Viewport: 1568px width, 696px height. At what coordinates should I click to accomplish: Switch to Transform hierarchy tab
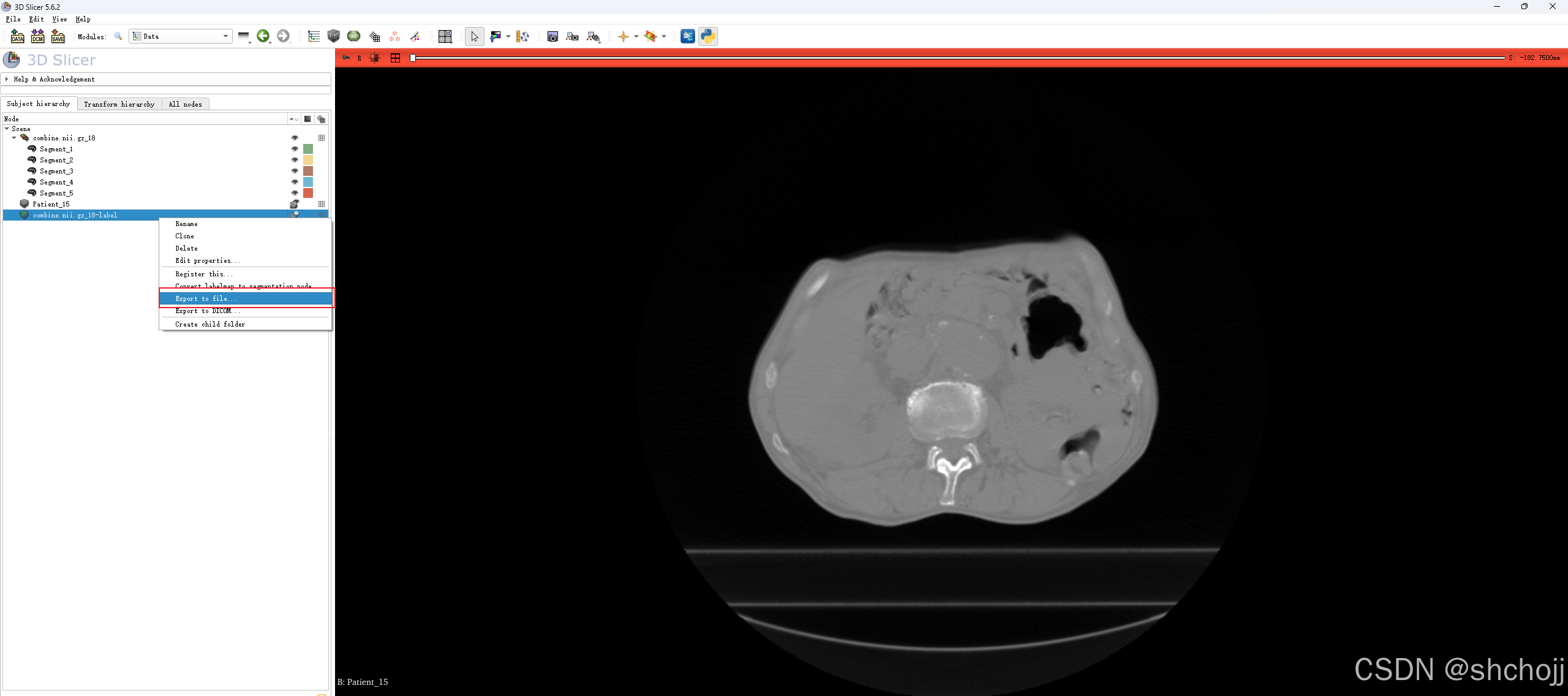pos(119,104)
